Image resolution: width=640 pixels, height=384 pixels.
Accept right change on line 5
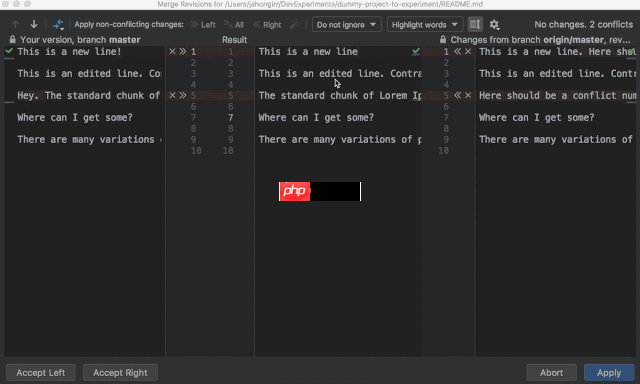[x=458, y=95]
